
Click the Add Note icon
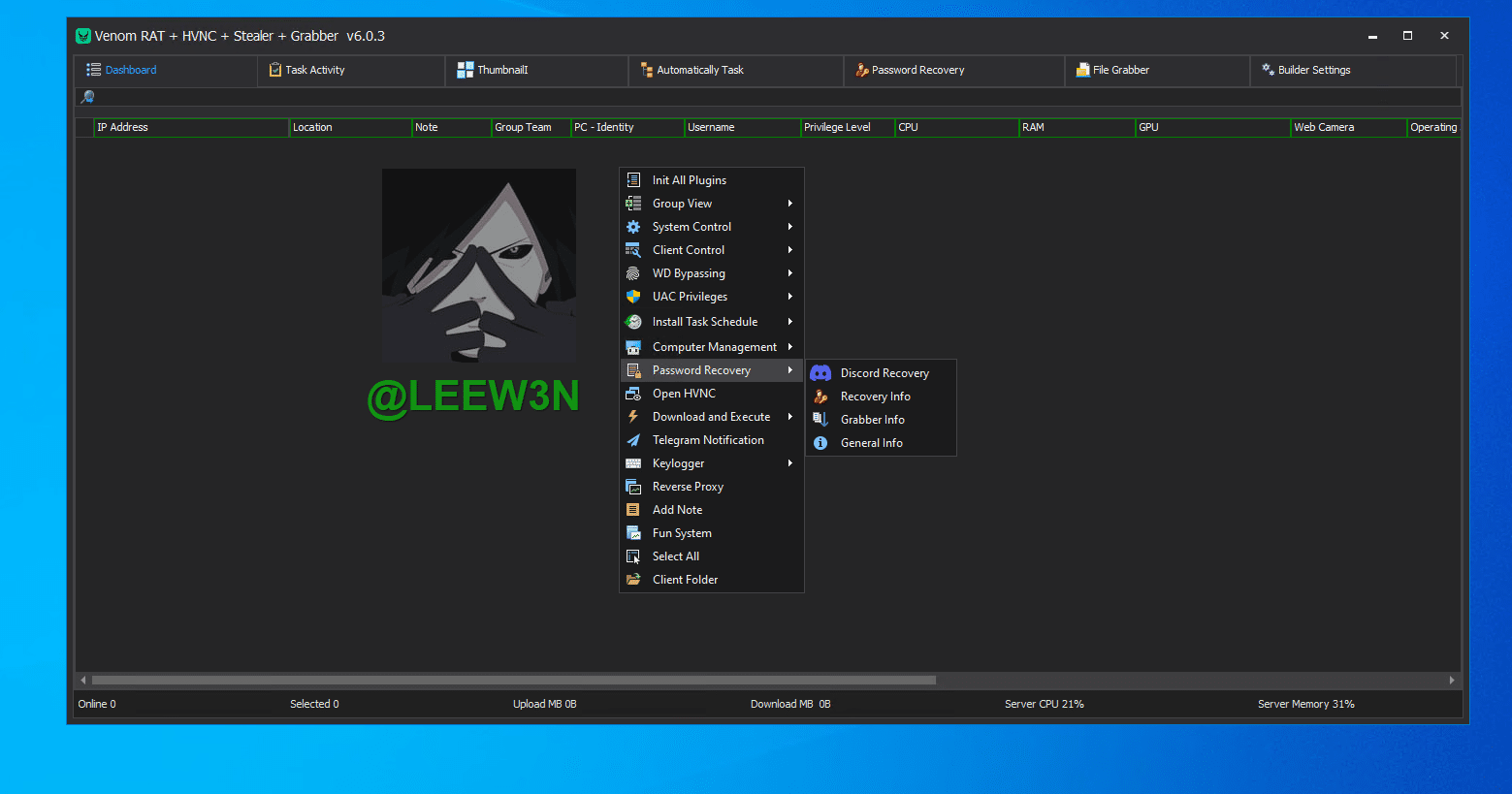633,510
